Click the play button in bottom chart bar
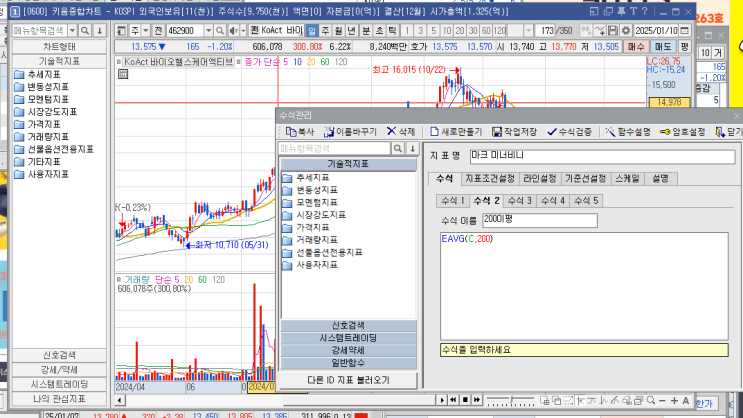The width and height of the screenshot is (743, 418). pyautogui.click(x=442, y=400)
